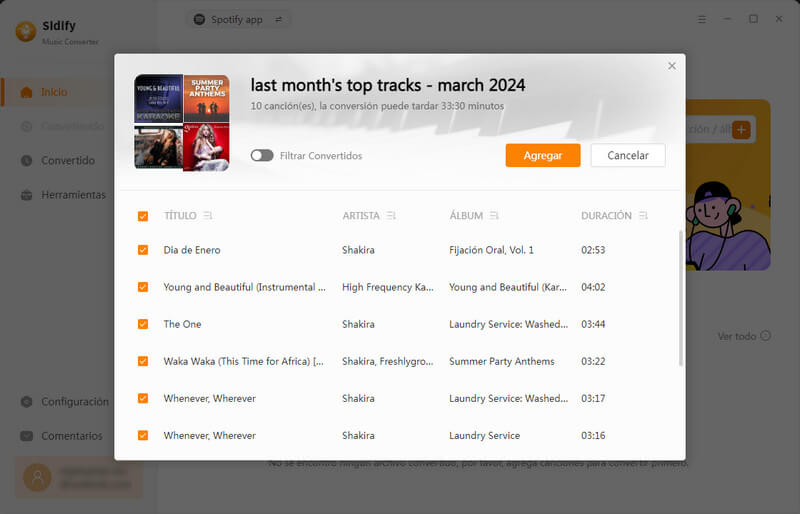This screenshot has width=800, height=514.
Task: Open the Inicio sidebar item
Action: 54,92
